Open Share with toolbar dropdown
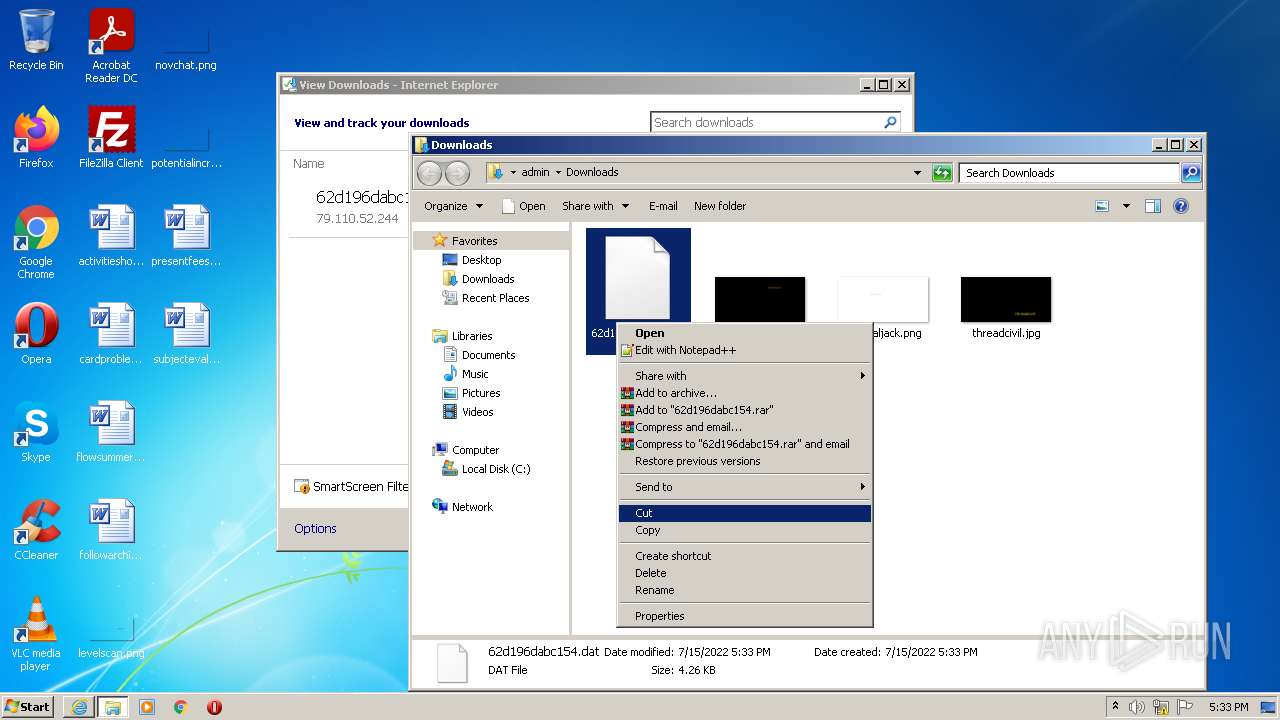Image resolution: width=1280 pixels, height=720 pixels. (595, 206)
